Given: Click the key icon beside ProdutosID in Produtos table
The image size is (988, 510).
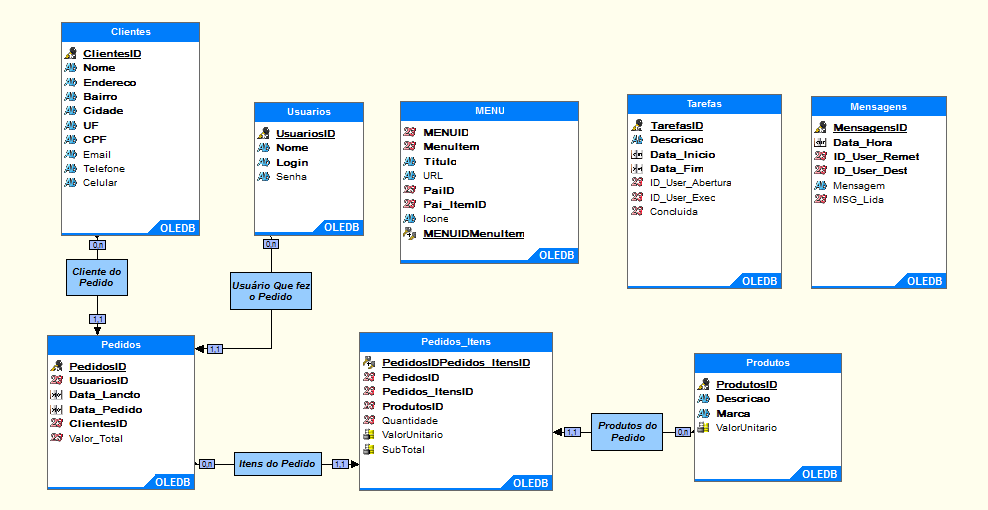Looking at the screenshot, I should [x=704, y=384].
